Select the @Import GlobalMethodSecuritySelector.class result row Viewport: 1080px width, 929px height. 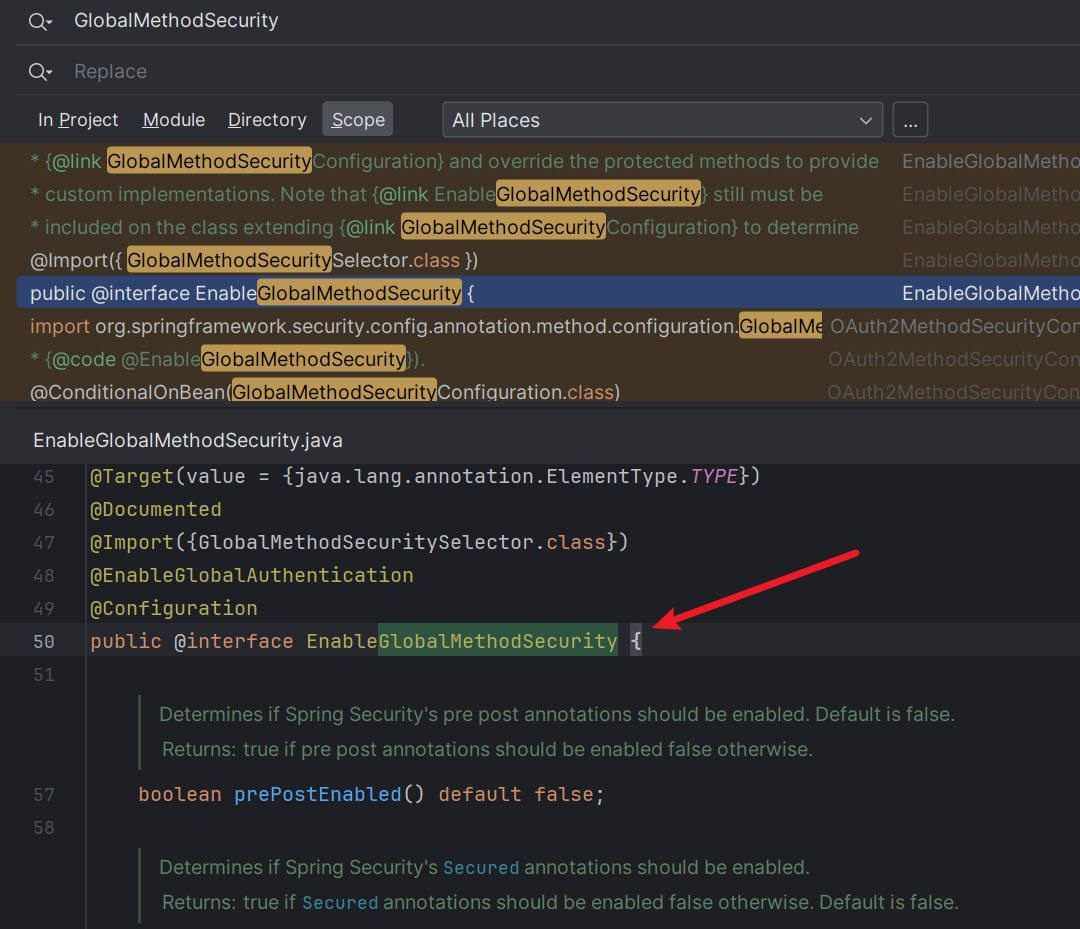pyautogui.click(x=254, y=261)
